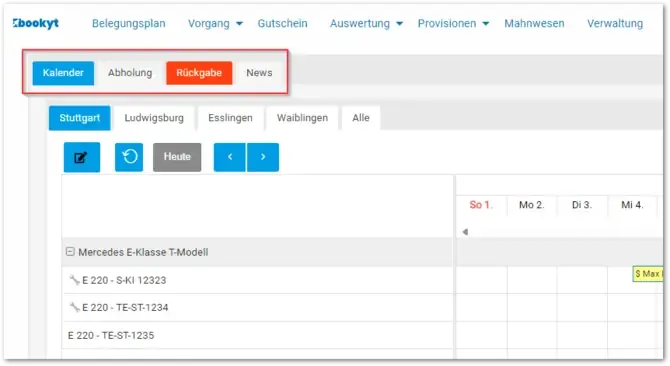
Task: Click the Heute button
Action: (x=177, y=157)
